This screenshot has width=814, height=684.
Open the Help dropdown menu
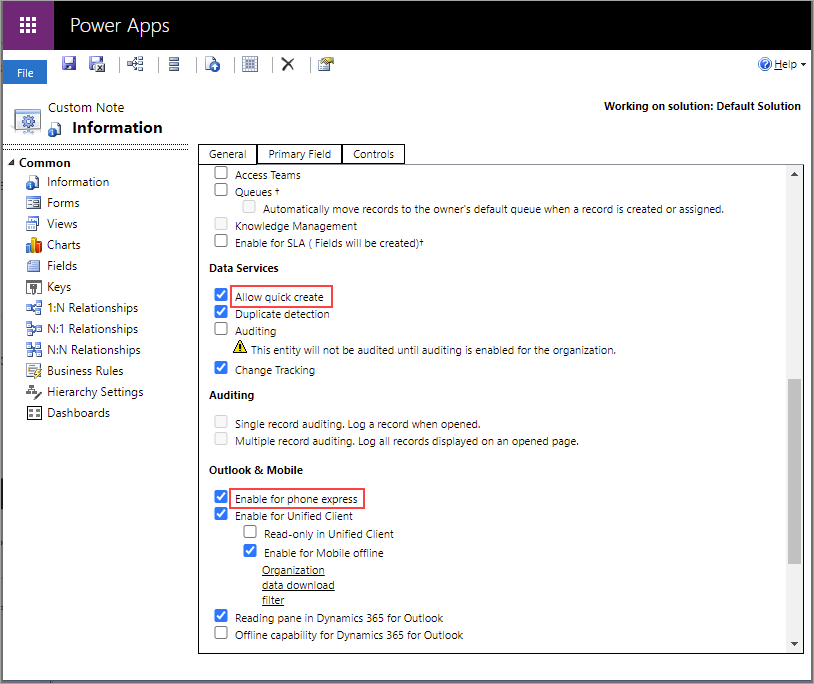tap(783, 64)
